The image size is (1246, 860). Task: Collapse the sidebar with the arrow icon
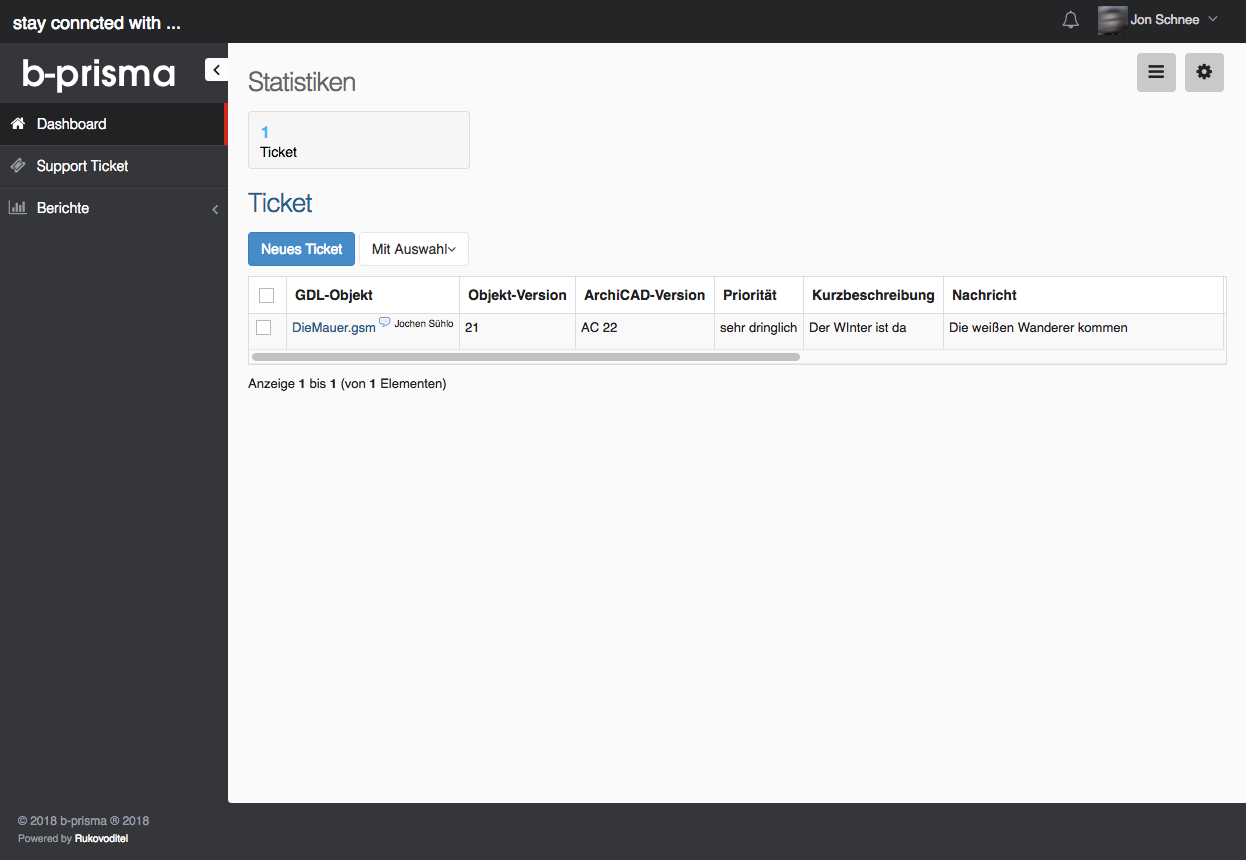click(x=216, y=69)
